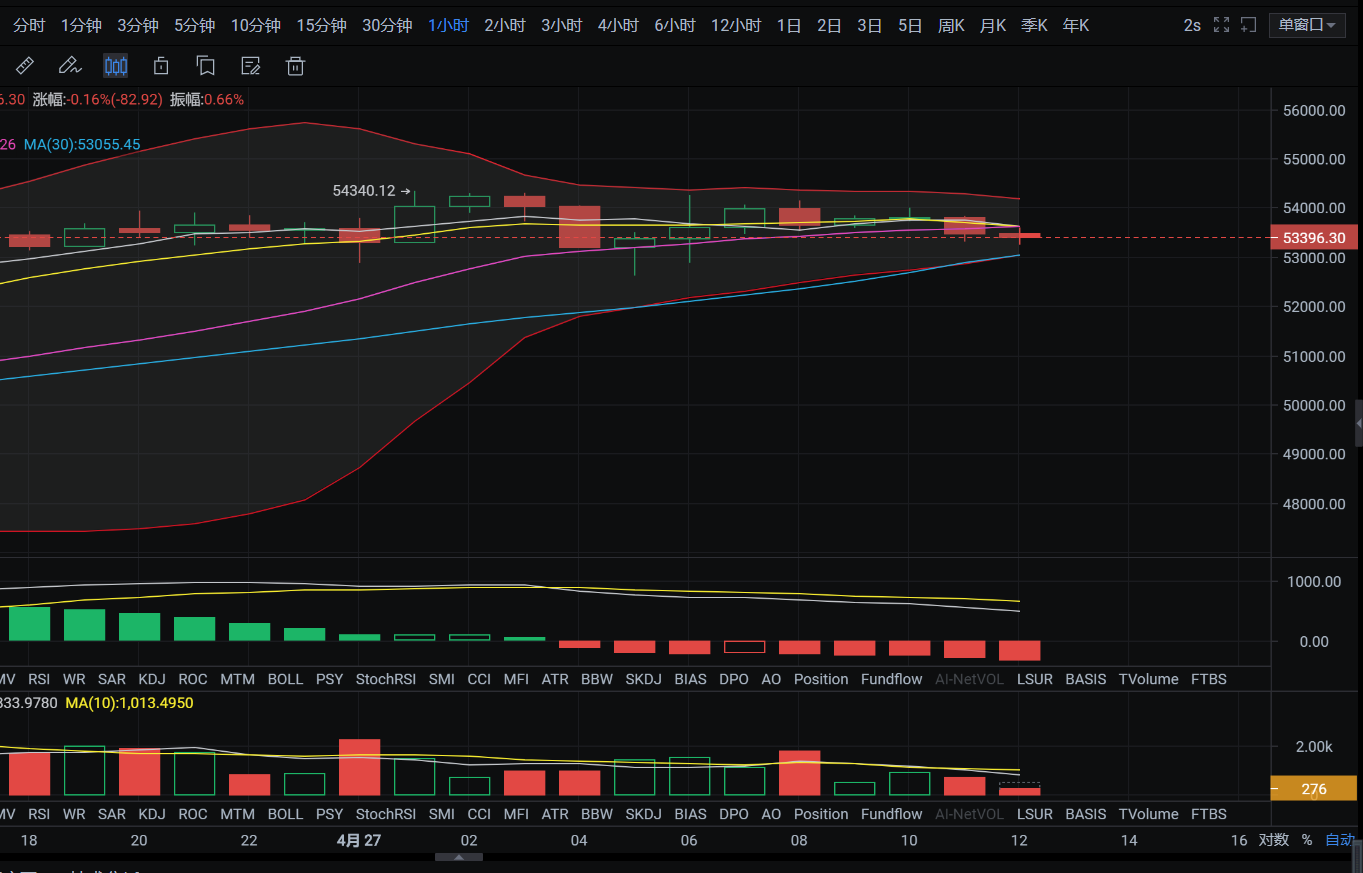The height and width of the screenshot is (873, 1363).
Task: Toggle 自动 auto scale mode
Action: point(1339,840)
